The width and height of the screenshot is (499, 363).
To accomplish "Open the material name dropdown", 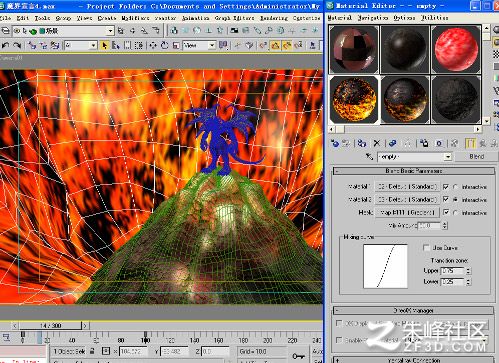I will pyautogui.click(x=448, y=156).
